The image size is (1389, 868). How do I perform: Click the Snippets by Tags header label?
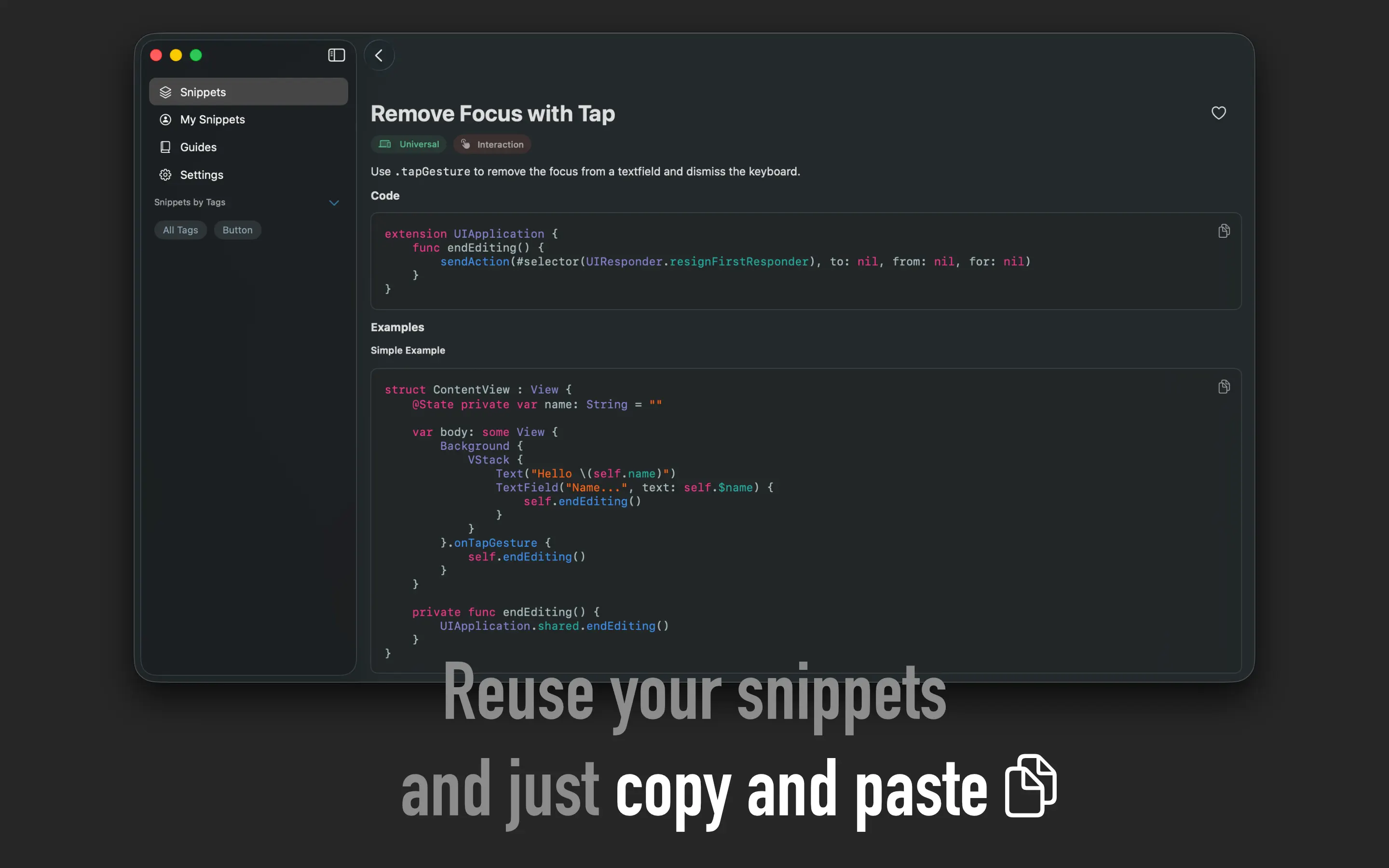[x=190, y=202]
